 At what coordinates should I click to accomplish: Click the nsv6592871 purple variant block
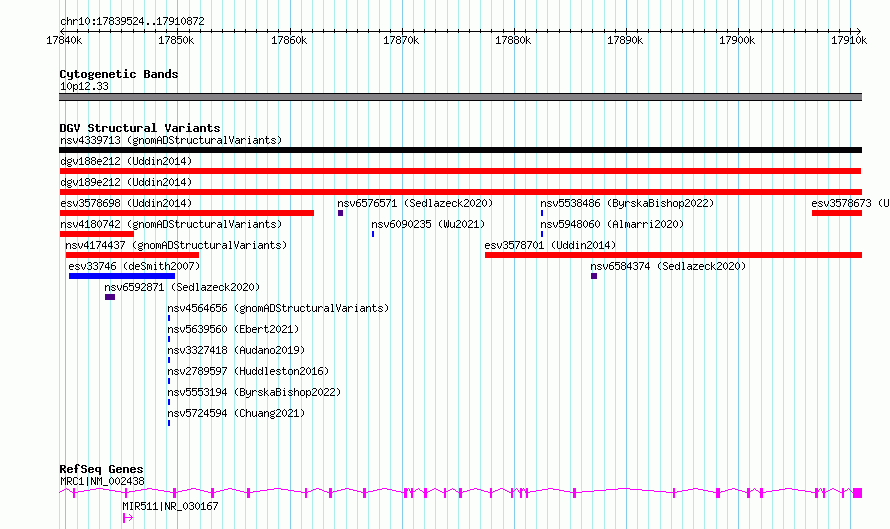pyautogui.click(x=110, y=297)
